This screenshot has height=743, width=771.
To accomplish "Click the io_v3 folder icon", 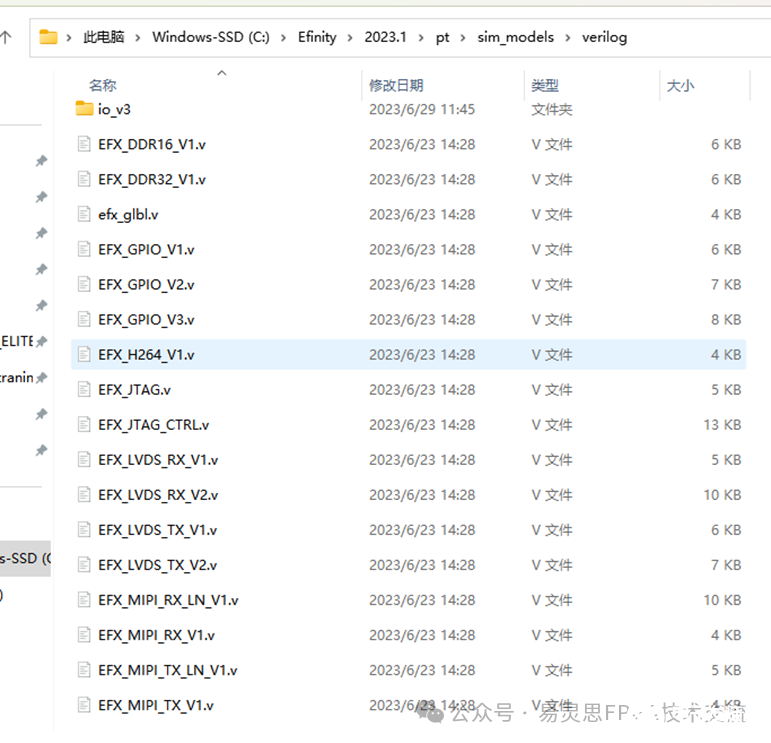I will pos(84,108).
